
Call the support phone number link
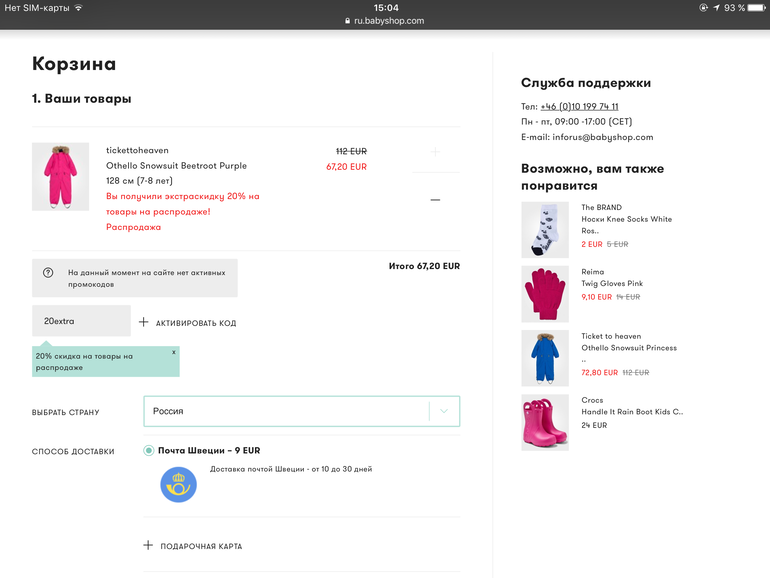point(579,107)
